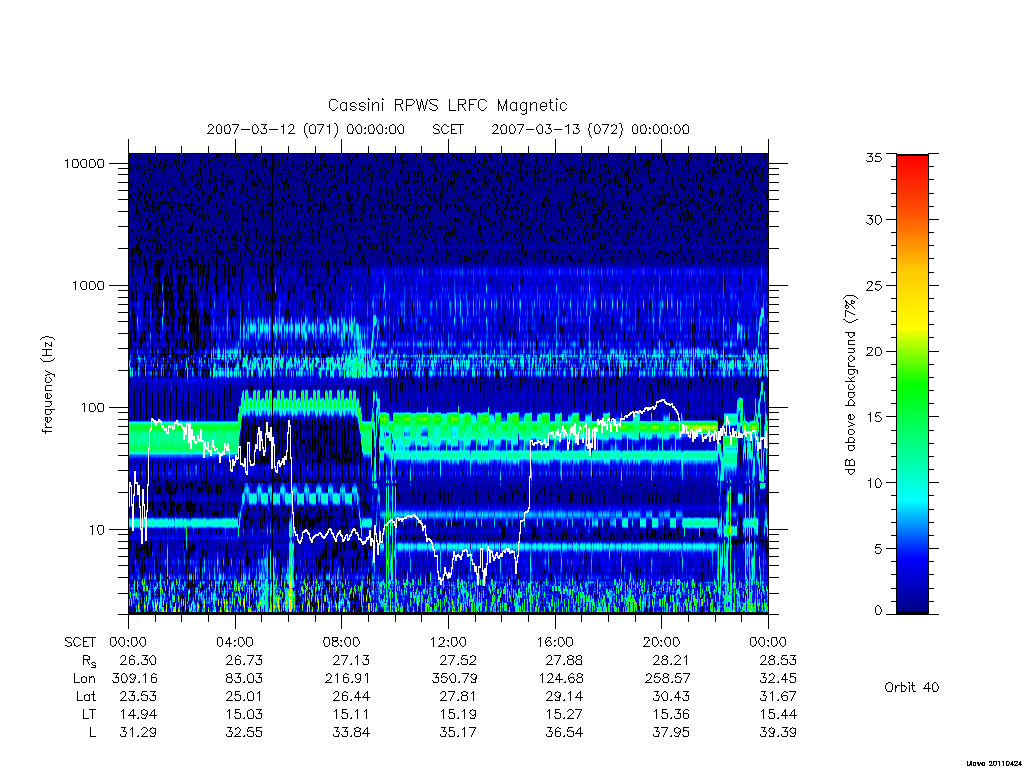The image size is (1024, 768).
Task: Select the start time "2007-03-12 (071) 00:00:00"
Action: [306, 129]
